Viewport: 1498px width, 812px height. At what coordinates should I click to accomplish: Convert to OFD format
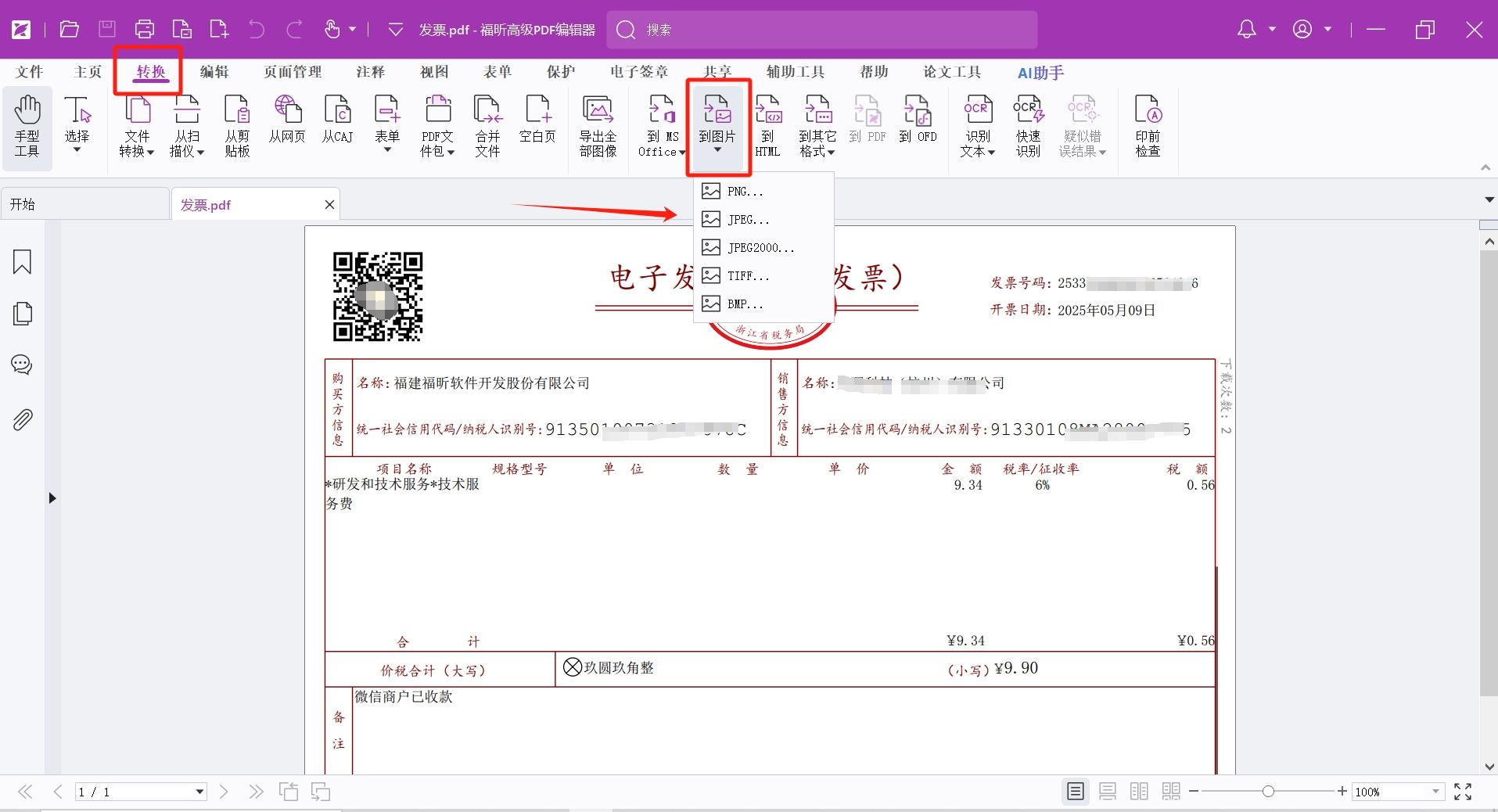point(918,120)
